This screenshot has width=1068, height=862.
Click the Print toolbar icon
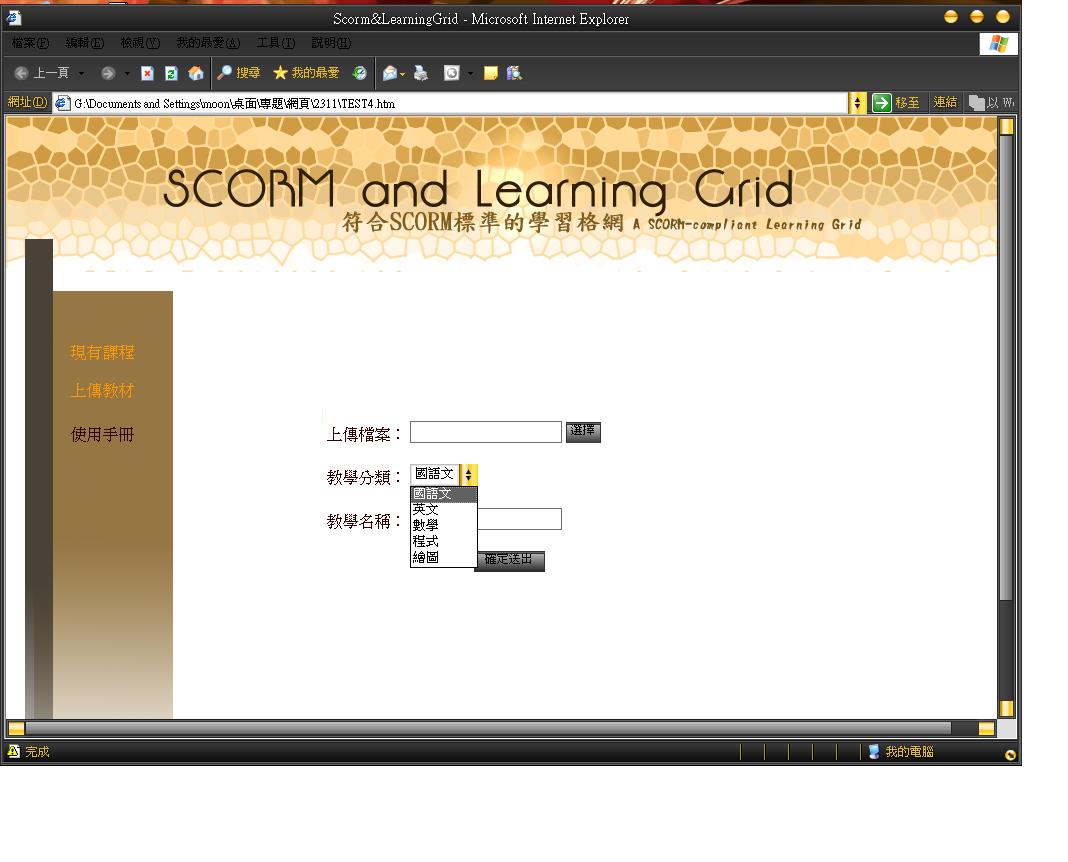point(421,73)
